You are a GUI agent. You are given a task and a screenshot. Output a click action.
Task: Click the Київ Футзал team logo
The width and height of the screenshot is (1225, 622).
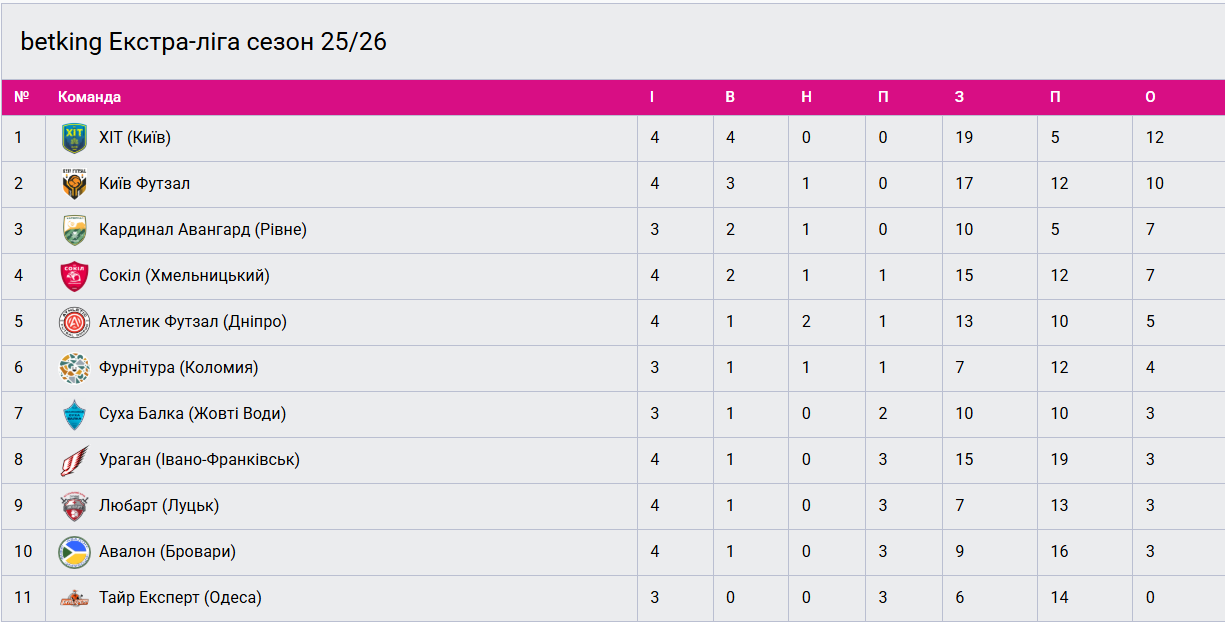74,184
